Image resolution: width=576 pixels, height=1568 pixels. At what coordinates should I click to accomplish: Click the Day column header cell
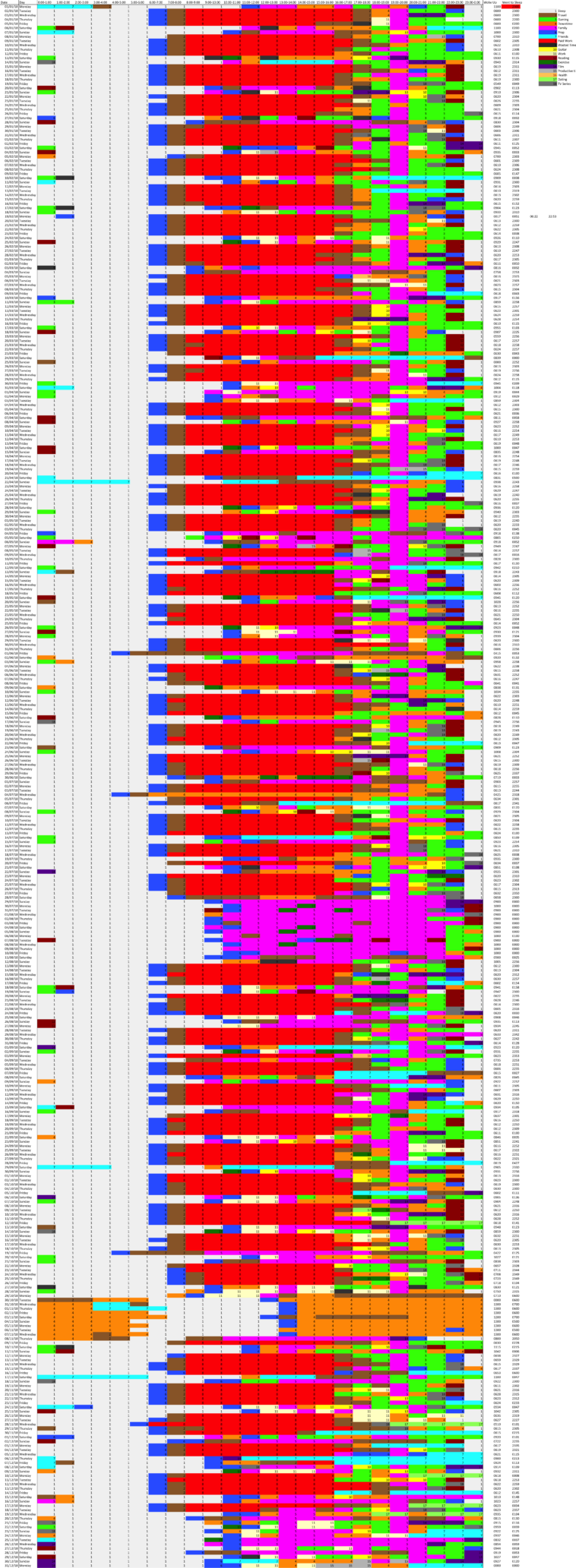coord(23,2)
